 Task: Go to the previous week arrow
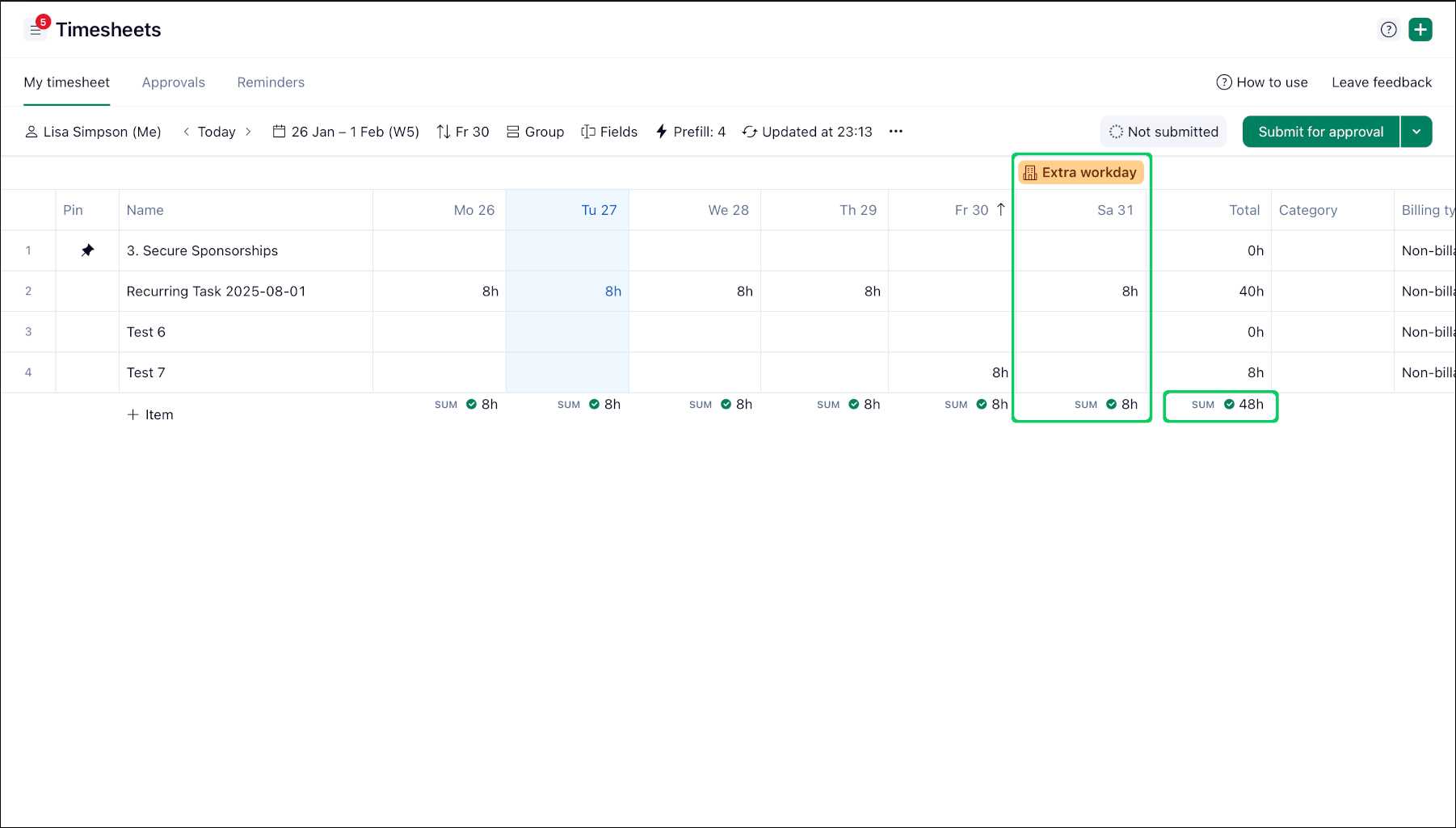(187, 132)
